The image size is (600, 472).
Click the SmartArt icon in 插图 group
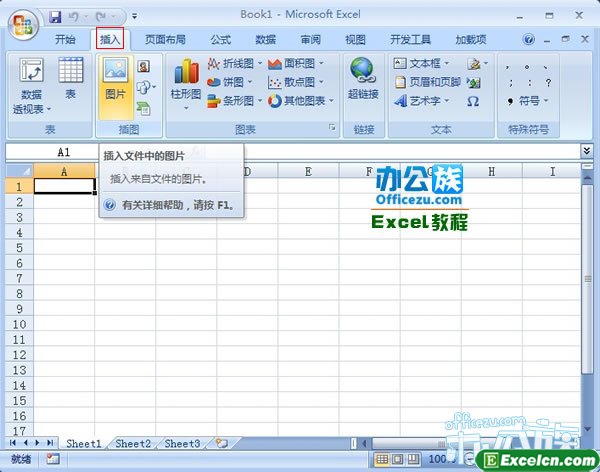click(143, 109)
